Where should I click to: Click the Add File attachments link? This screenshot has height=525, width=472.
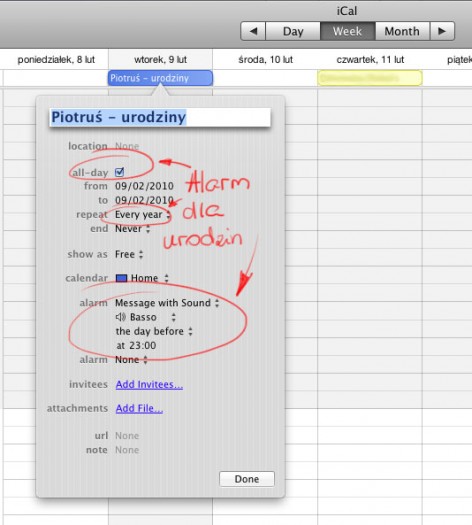click(139, 408)
